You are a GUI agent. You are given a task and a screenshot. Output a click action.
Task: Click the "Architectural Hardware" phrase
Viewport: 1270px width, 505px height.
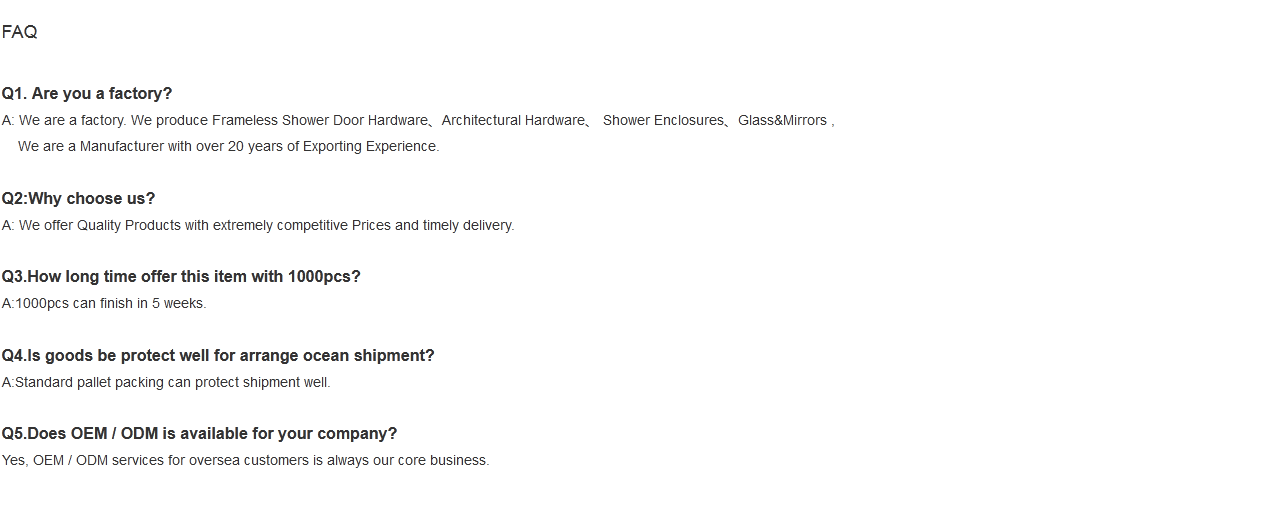[x=512, y=121]
